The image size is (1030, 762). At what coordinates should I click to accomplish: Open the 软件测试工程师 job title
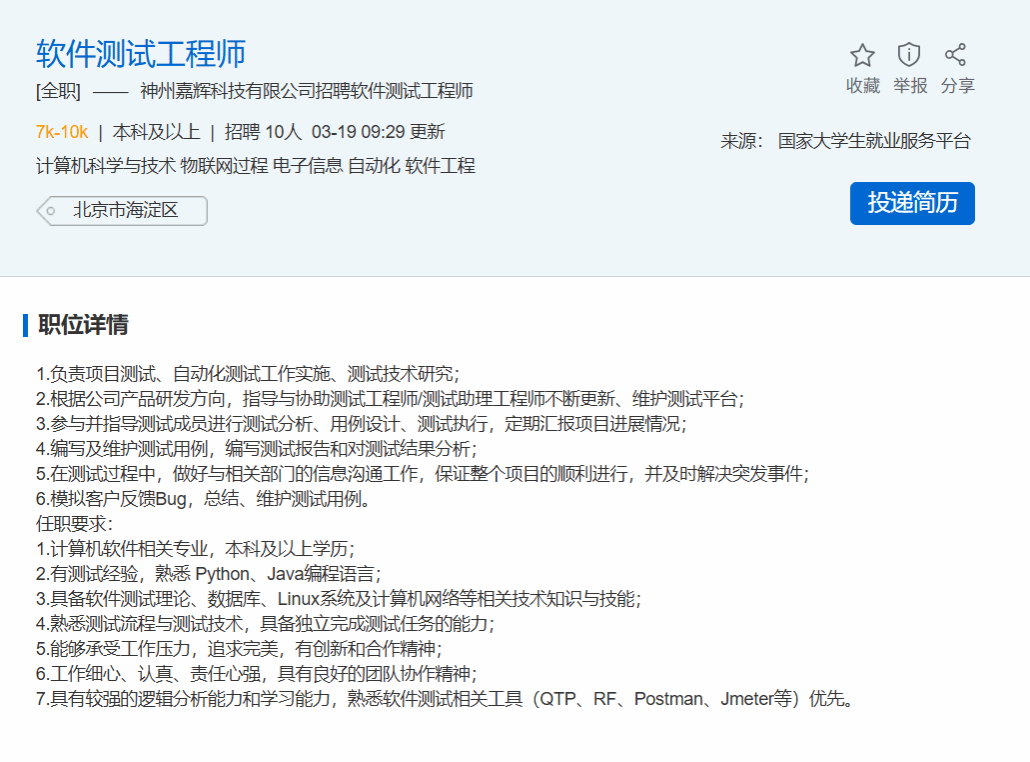click(x=141, y=54)
